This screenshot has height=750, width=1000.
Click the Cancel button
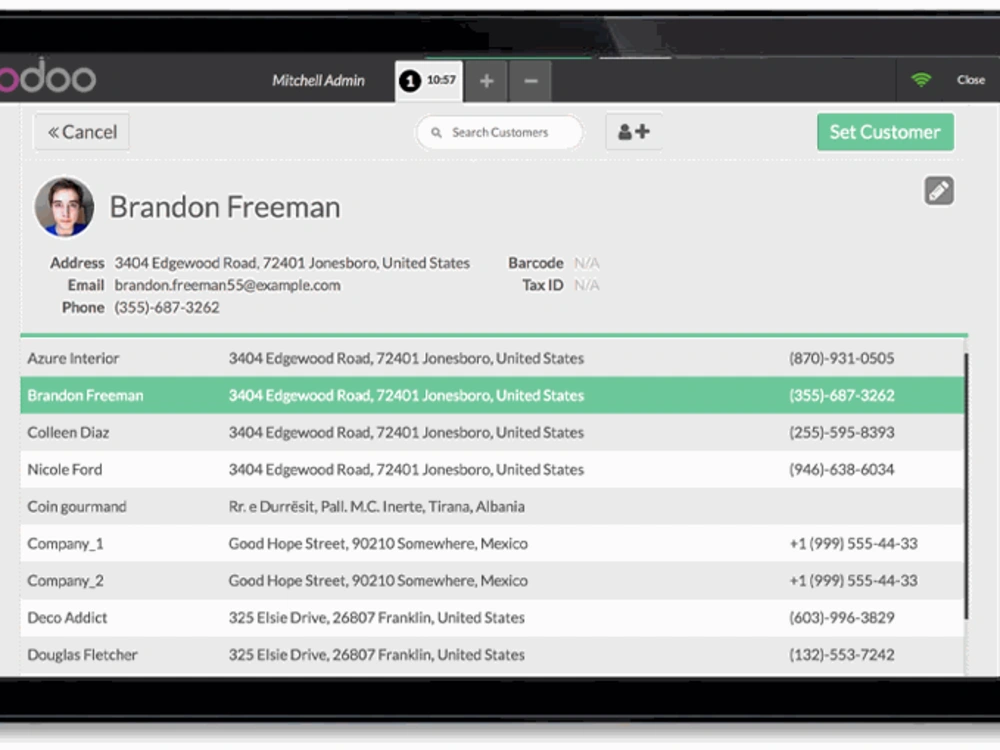82,132
